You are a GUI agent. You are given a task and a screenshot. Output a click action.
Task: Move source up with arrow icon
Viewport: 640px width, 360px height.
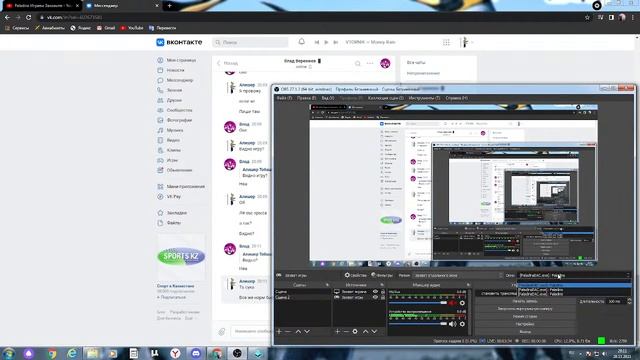pyautogui.click(x=365, y=331)
